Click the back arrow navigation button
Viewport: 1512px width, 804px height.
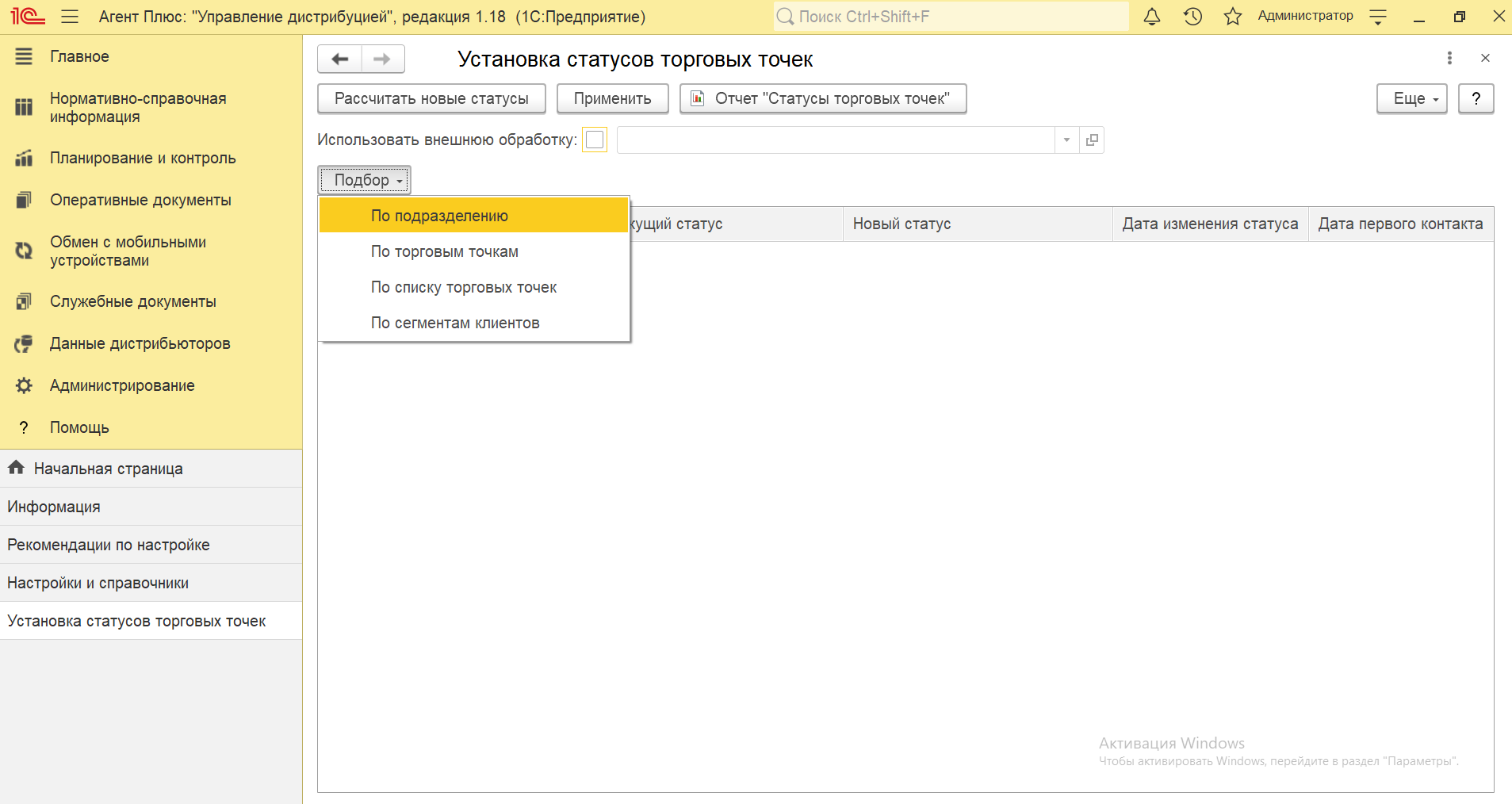[340, 59]
